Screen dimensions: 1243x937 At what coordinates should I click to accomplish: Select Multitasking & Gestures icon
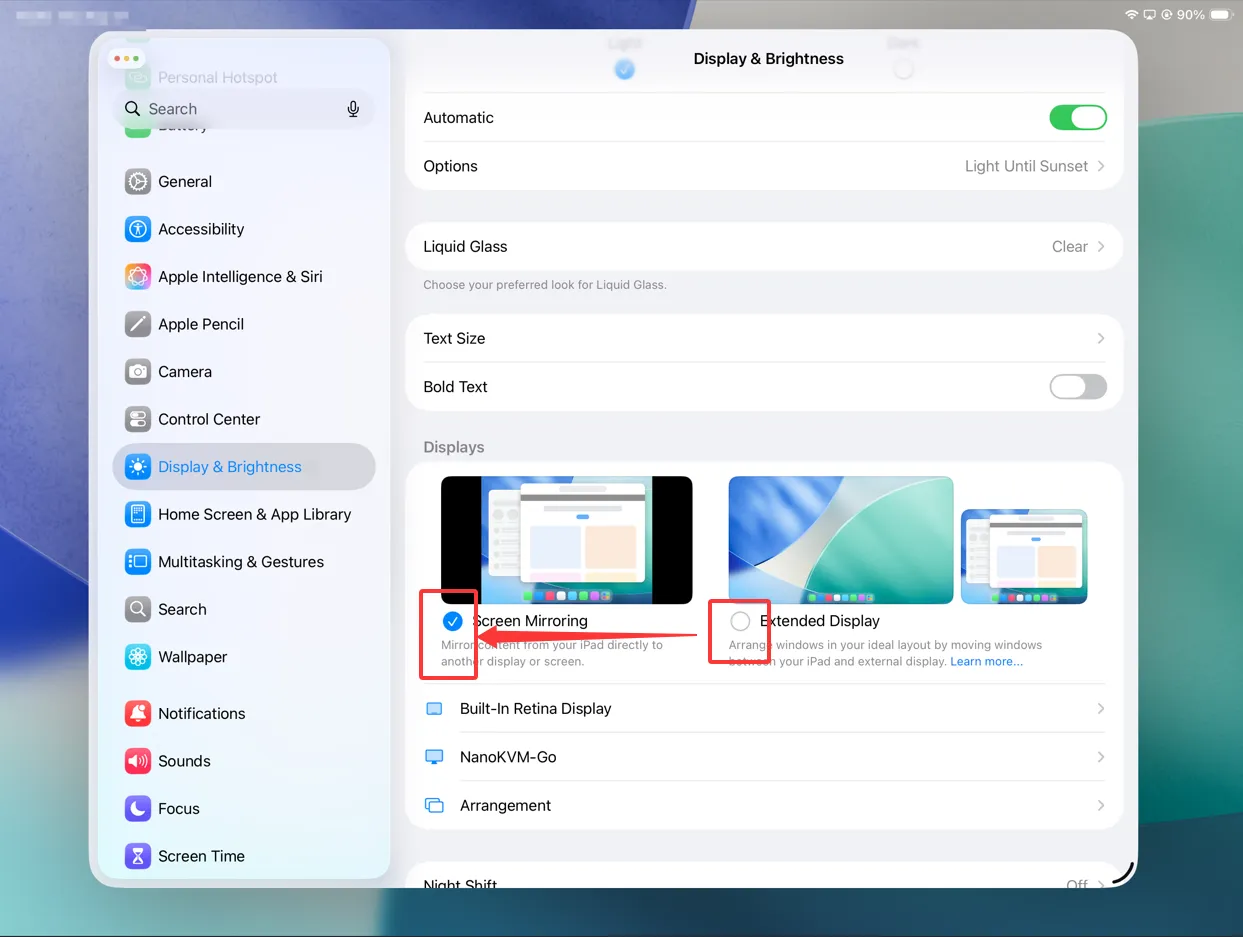(x=138, y=561)
